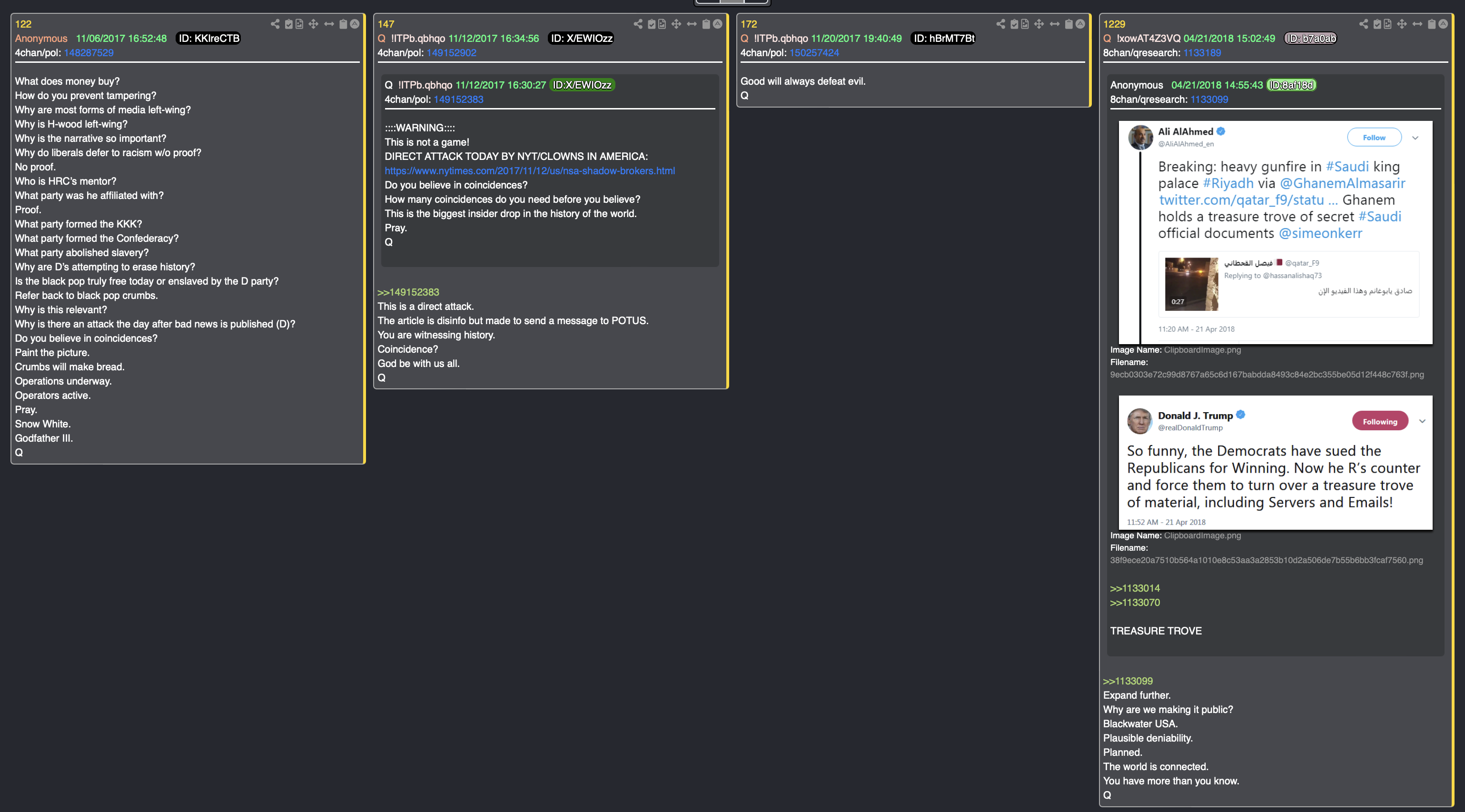Follow the >>1133099 reply reference

pyautogui.click(x=1128, y=681)
